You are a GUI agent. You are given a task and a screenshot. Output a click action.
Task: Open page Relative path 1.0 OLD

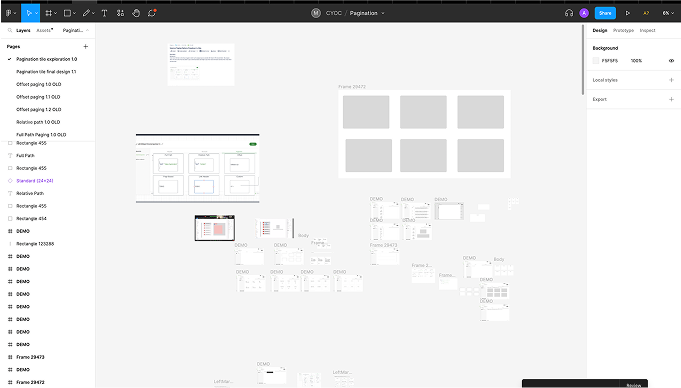click(x=38, y=122)
